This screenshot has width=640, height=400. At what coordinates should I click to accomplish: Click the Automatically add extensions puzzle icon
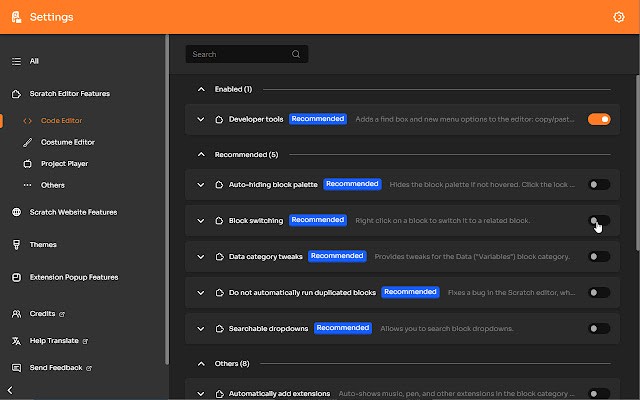tap(219, 394)
